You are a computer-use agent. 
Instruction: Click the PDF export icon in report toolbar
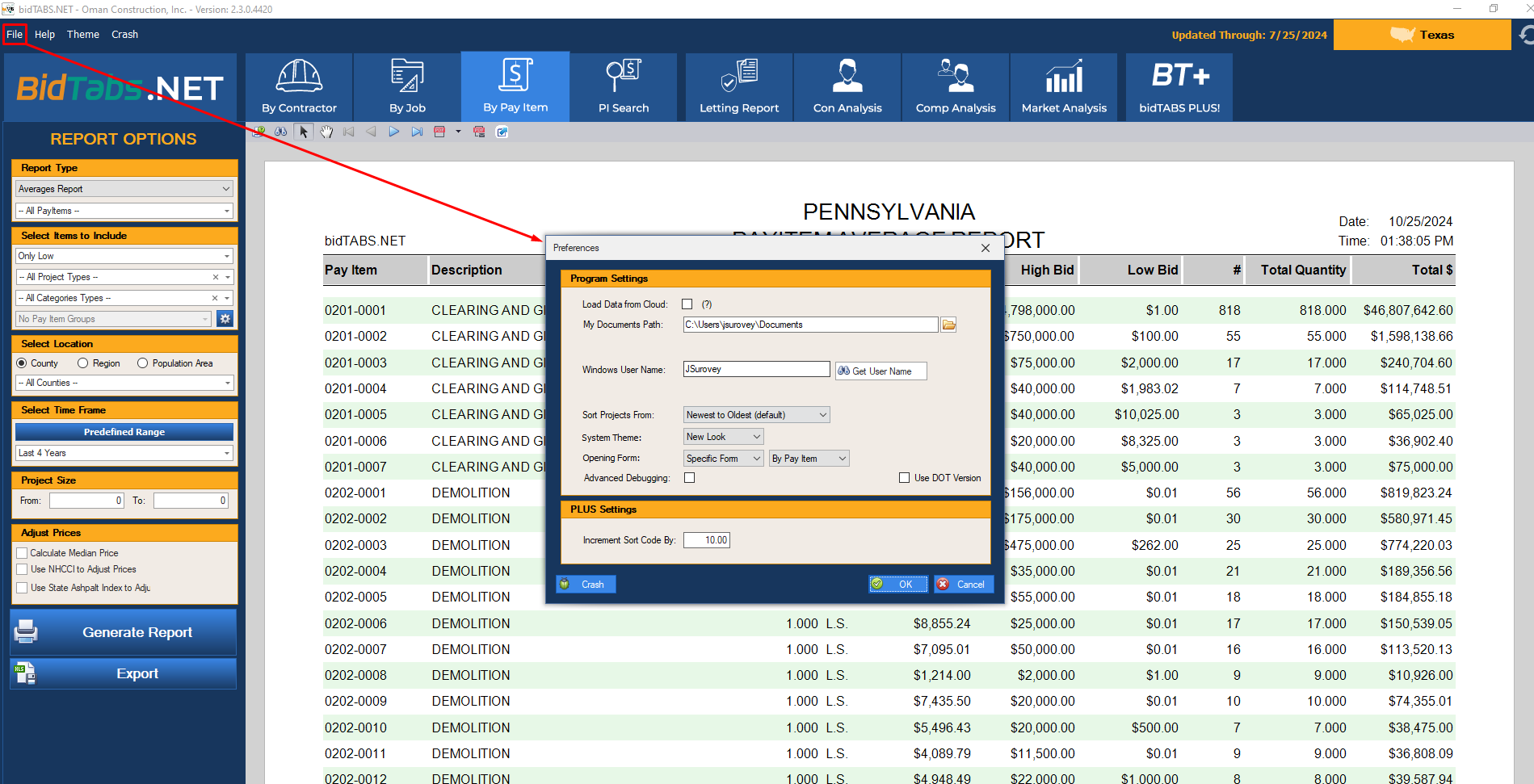pyautogui.click(x=439, y=132)
